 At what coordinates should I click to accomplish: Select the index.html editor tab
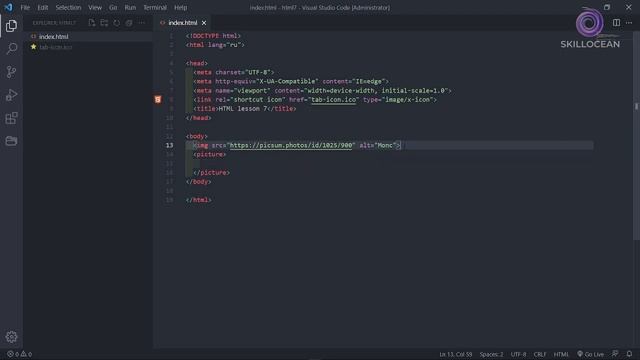pyautogui.click(x=183, y=23)
